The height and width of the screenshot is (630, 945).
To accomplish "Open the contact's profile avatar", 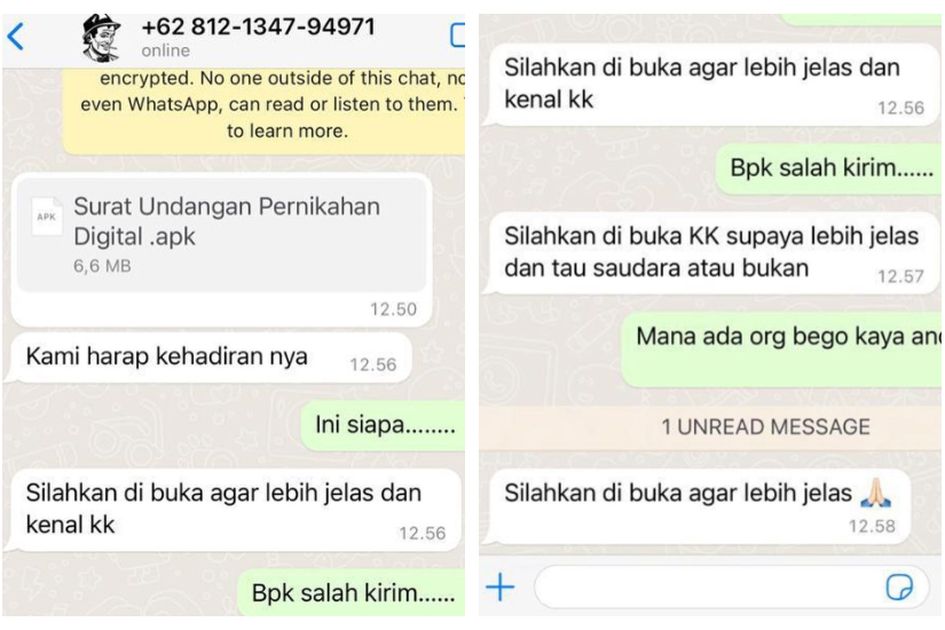I will [101, 38].
